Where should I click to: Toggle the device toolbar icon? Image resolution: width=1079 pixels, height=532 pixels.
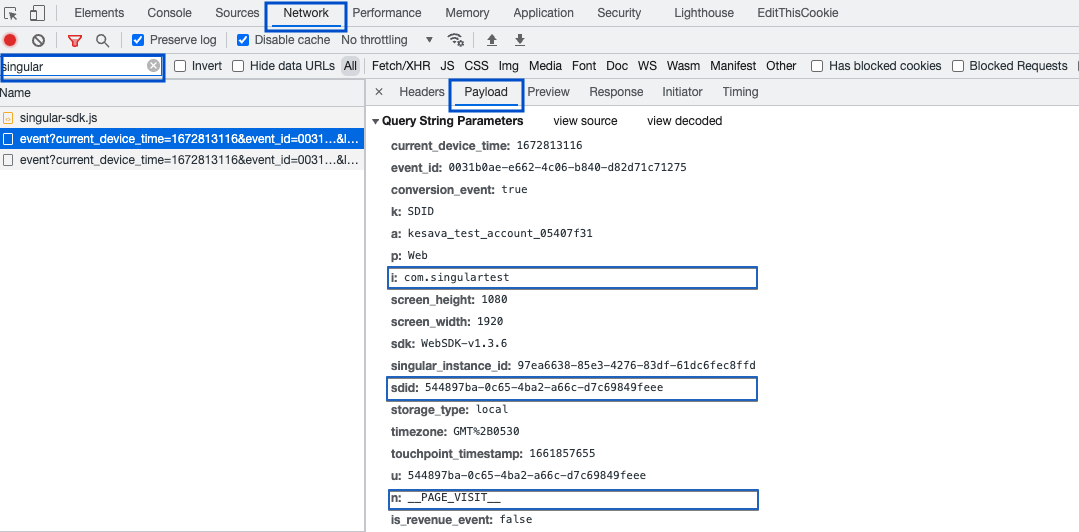pos(37,14)
